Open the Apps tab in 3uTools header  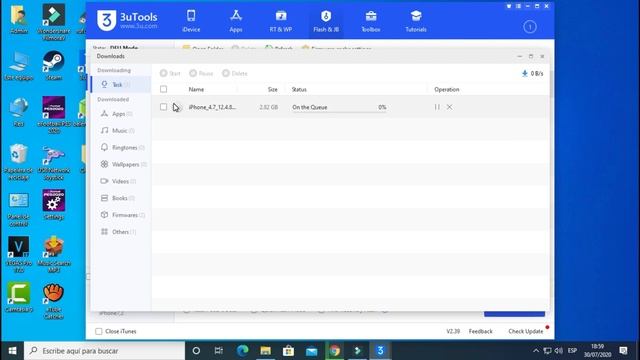pos(236,21)
